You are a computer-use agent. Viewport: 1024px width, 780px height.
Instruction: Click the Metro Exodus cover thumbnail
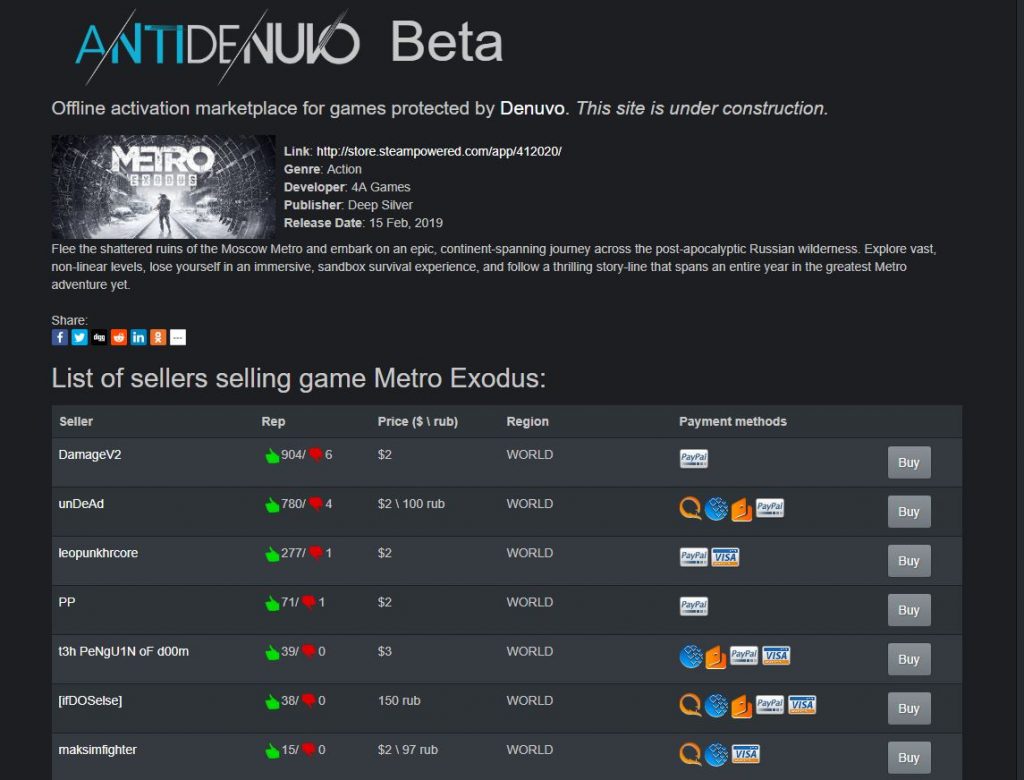tap(163, 186)
